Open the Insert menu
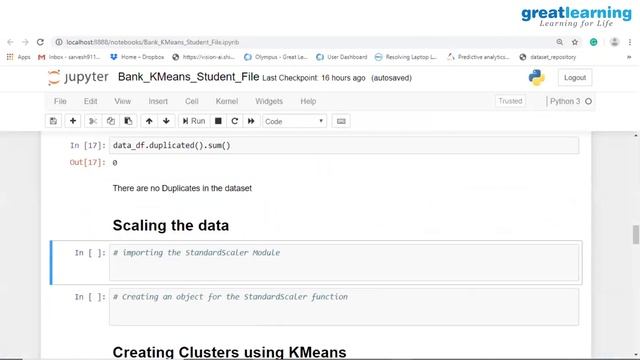Viewport: 640px width, 360px height. click(x=158, y=101)
